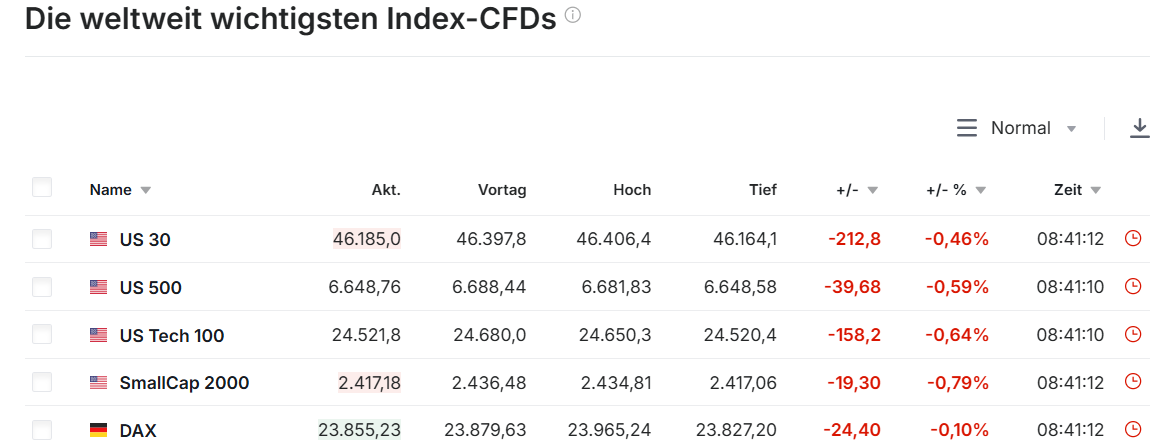Click the hamburger lines icon beside Normal

[966, 128]
